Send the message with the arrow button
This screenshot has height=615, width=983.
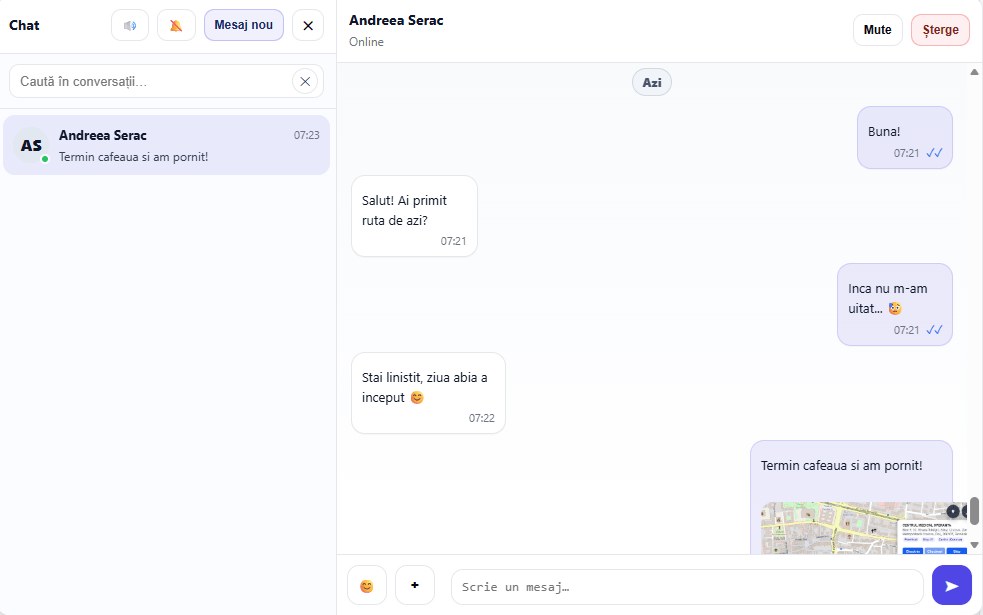[x=952, y=586]
